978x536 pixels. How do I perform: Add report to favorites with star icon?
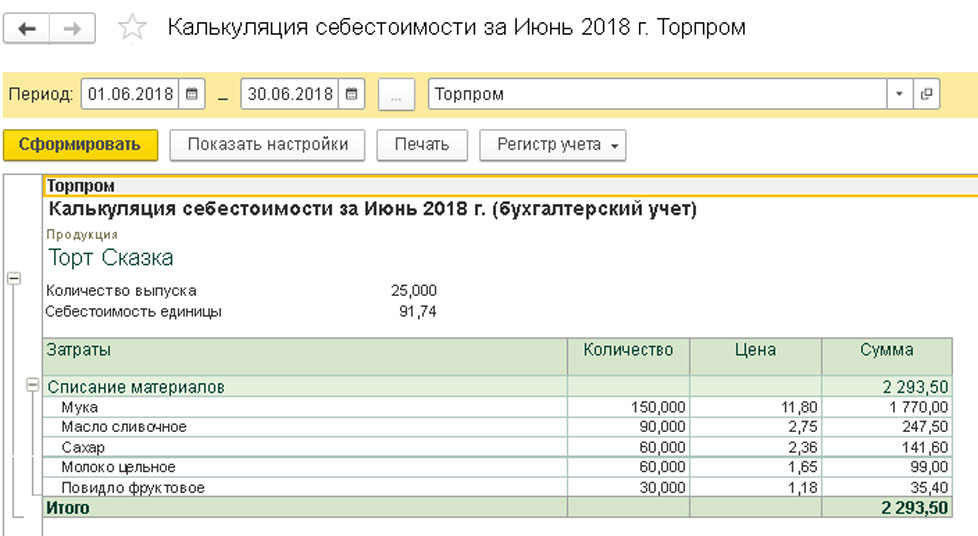pyautogui.click(x=132, y=29)
